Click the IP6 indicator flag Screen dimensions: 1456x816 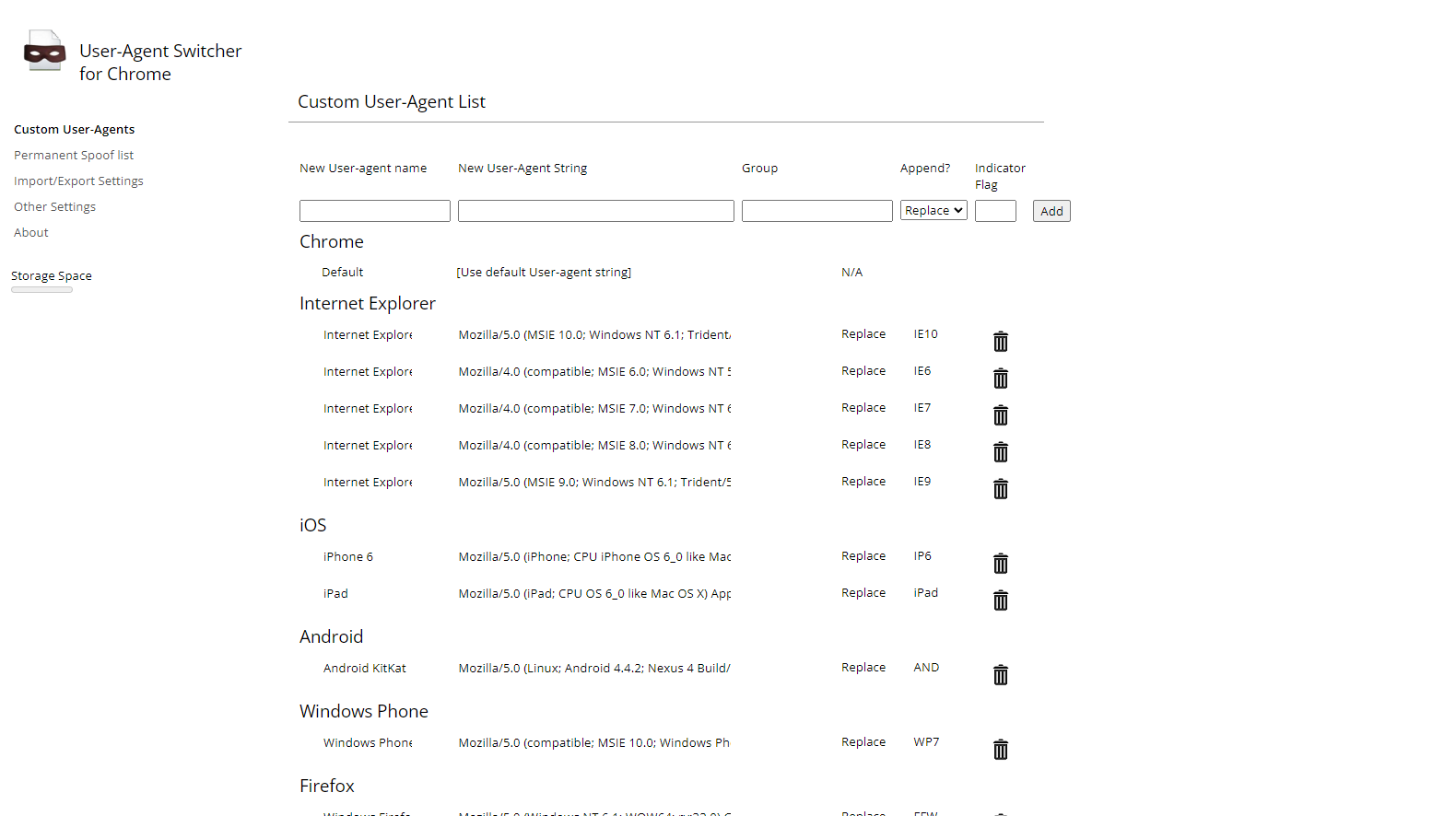pyautogui.click(x=922, y=556)
